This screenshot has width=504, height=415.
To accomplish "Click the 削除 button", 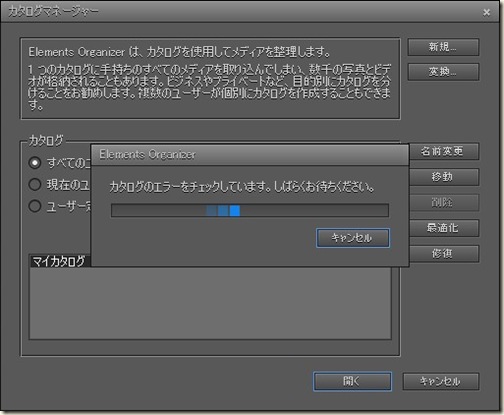I will click(x=444, y=202).
